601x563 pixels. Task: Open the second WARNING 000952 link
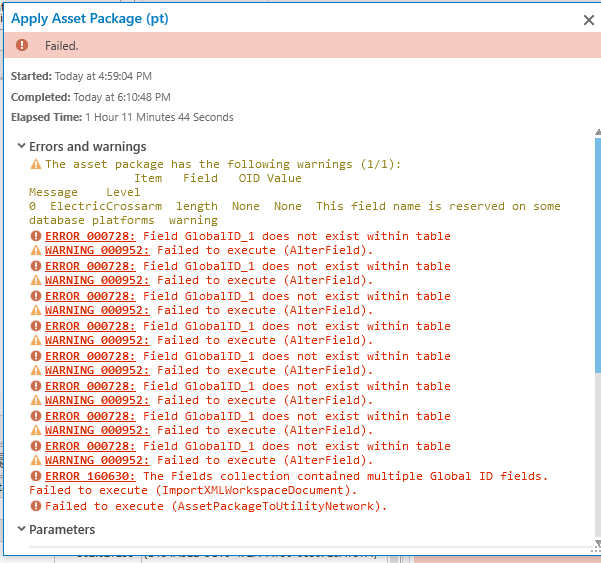97,280
